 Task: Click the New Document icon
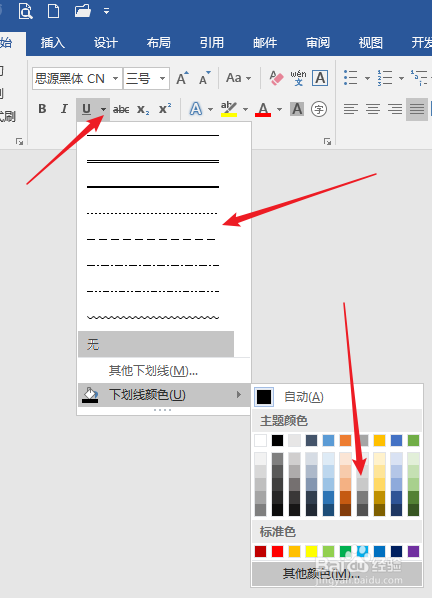tap(53, 11)
